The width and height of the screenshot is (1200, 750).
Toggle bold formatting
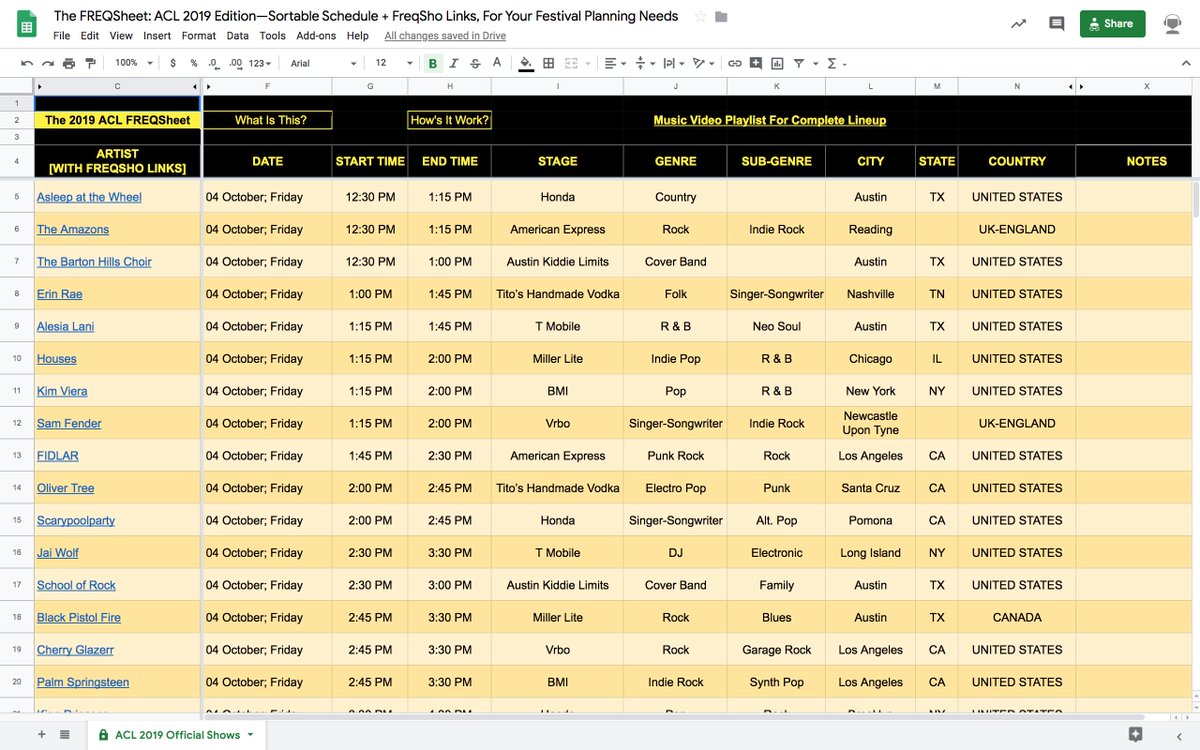(433, 63)
